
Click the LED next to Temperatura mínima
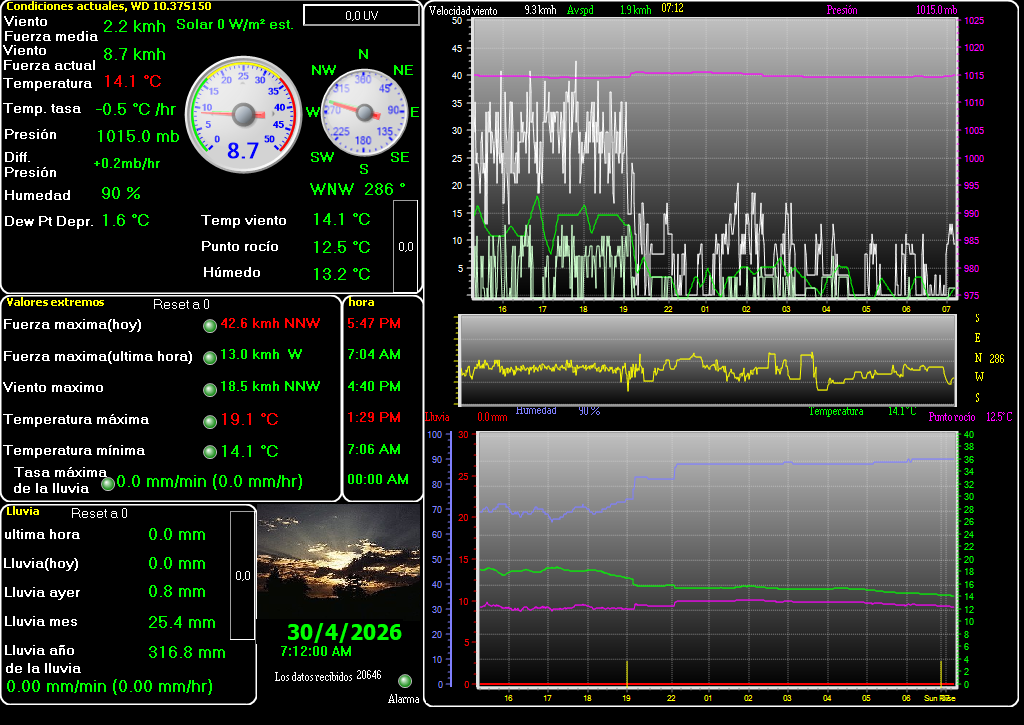210,452
